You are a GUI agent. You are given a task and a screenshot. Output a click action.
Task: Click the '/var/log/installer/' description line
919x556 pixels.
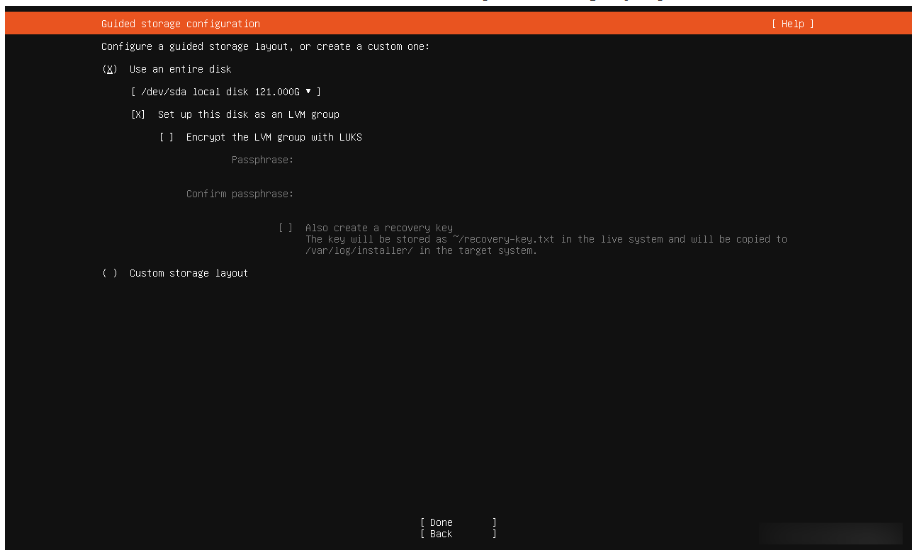click(420, 251)
